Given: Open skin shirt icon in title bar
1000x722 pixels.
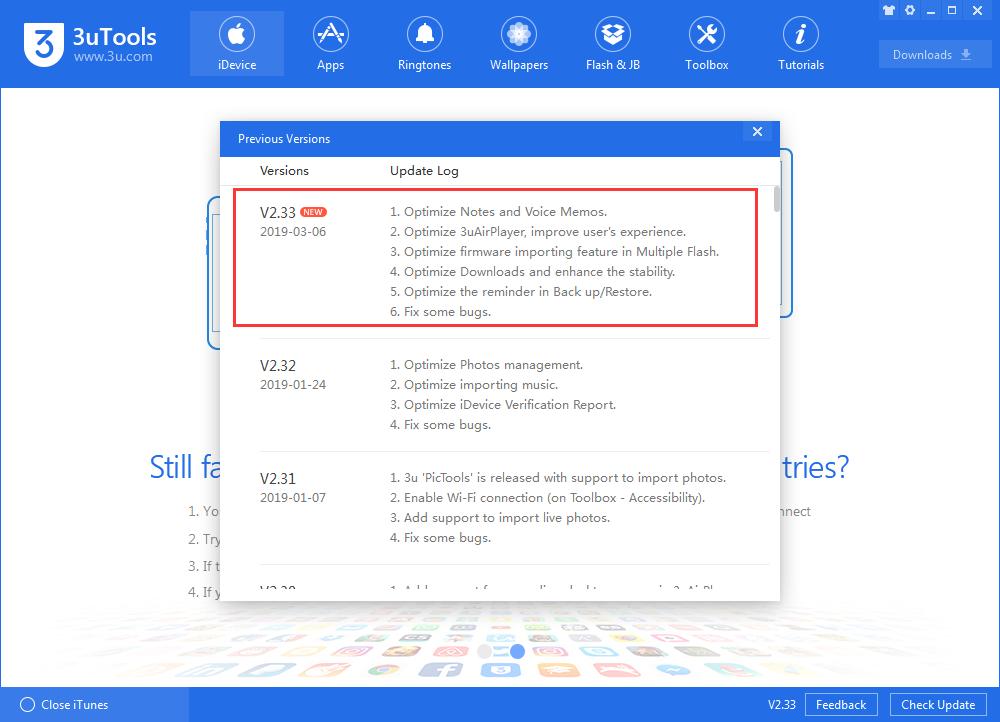Looking at the screenshot, I should (888, 10).
